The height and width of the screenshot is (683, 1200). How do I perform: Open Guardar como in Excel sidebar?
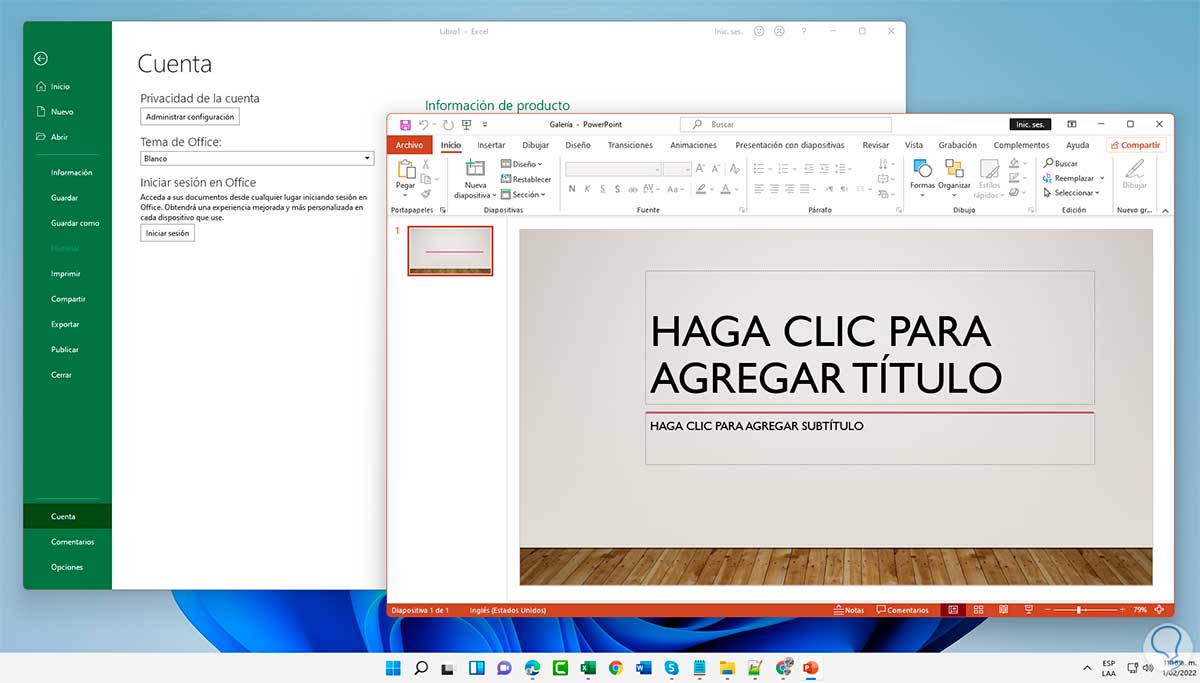point(75,223)
